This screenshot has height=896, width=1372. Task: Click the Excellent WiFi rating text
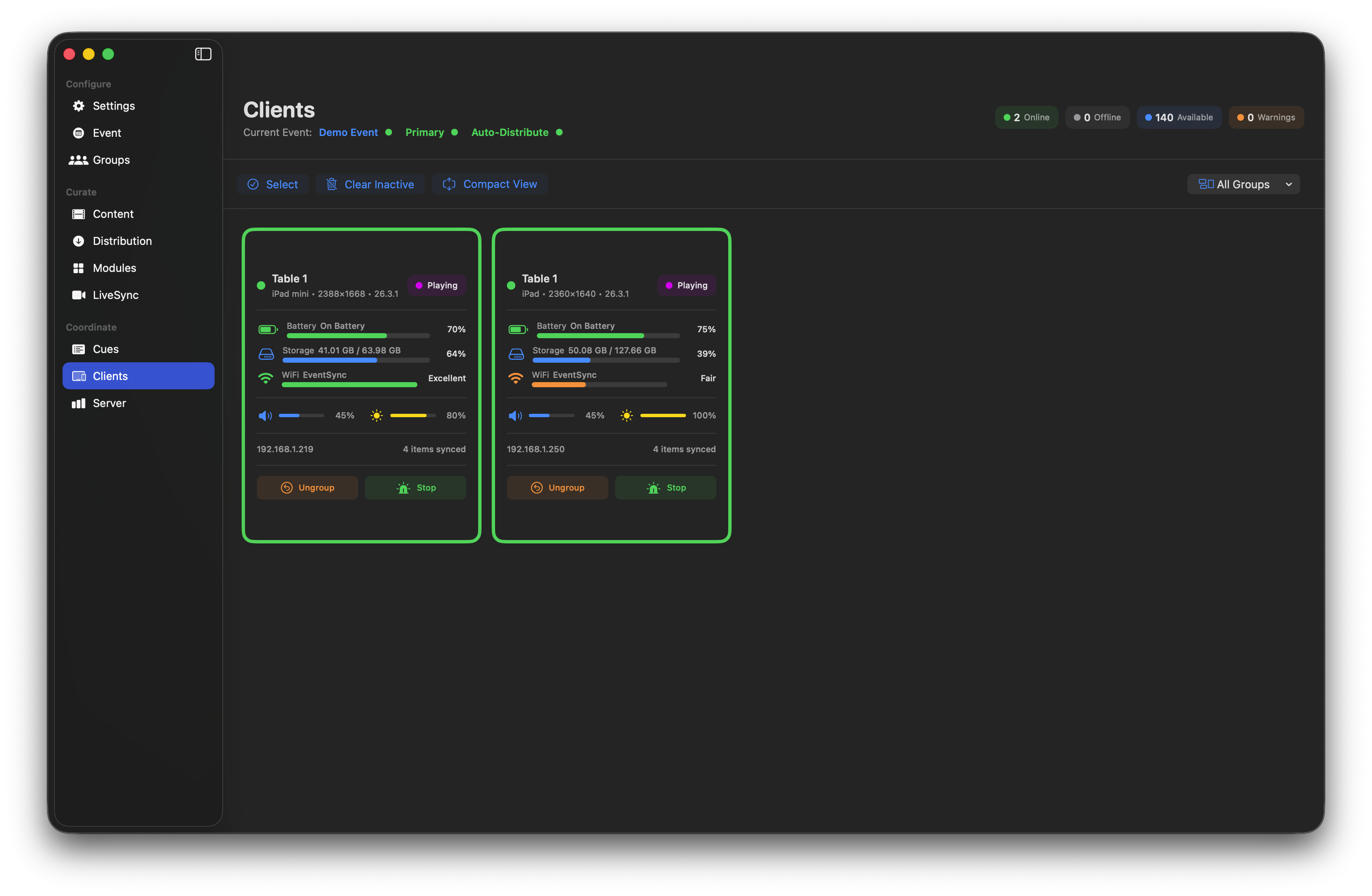point(447,379)
